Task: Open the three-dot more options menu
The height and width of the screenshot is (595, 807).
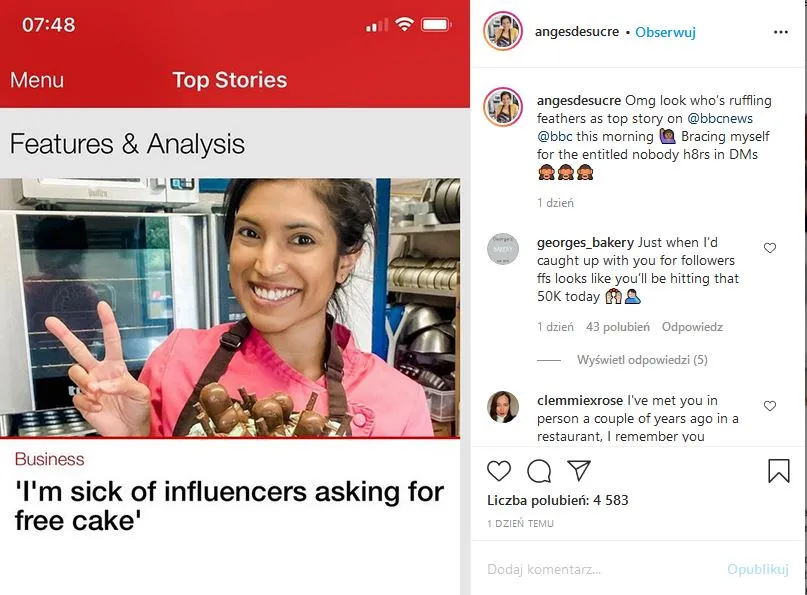Action: pos(781,32)
